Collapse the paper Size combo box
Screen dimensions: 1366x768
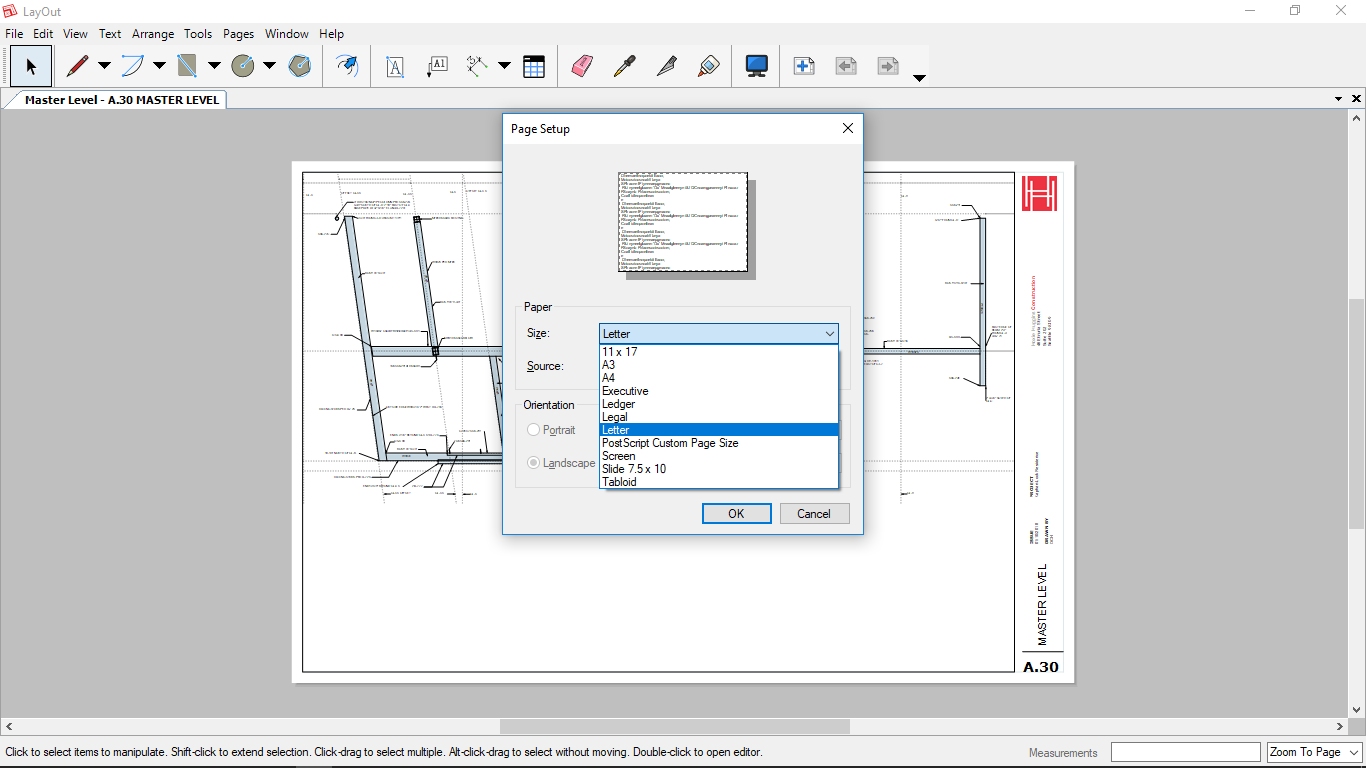pos(829,334)
